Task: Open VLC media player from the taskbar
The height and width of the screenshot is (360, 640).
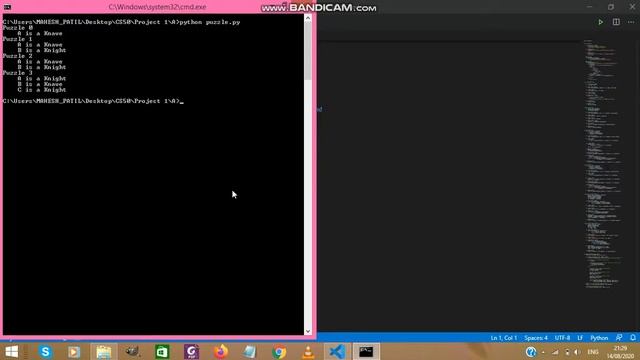Action: pyautogui.click(x=308, y=351)
